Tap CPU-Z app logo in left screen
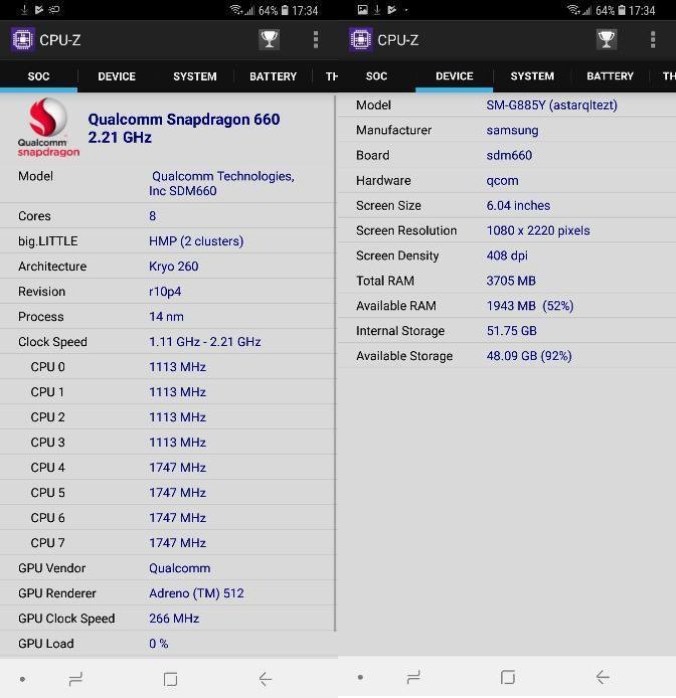 click(x=22, y=40)
